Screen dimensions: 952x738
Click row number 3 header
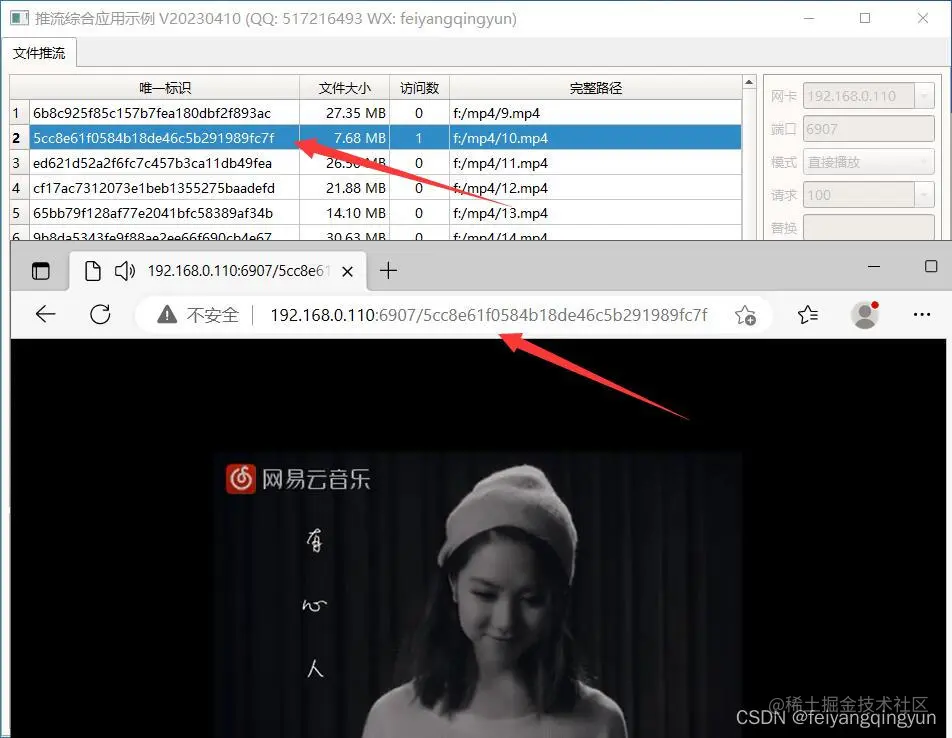click(19, 163)
